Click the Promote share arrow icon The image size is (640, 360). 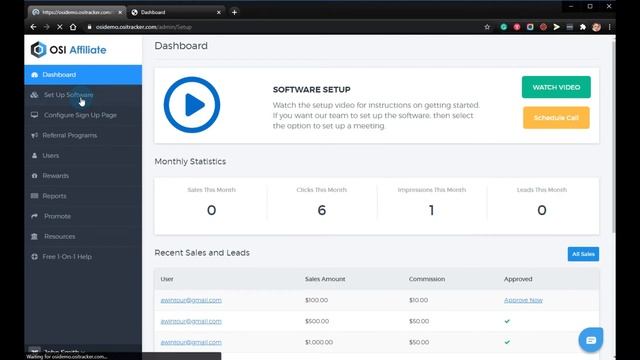click(34, 216)
